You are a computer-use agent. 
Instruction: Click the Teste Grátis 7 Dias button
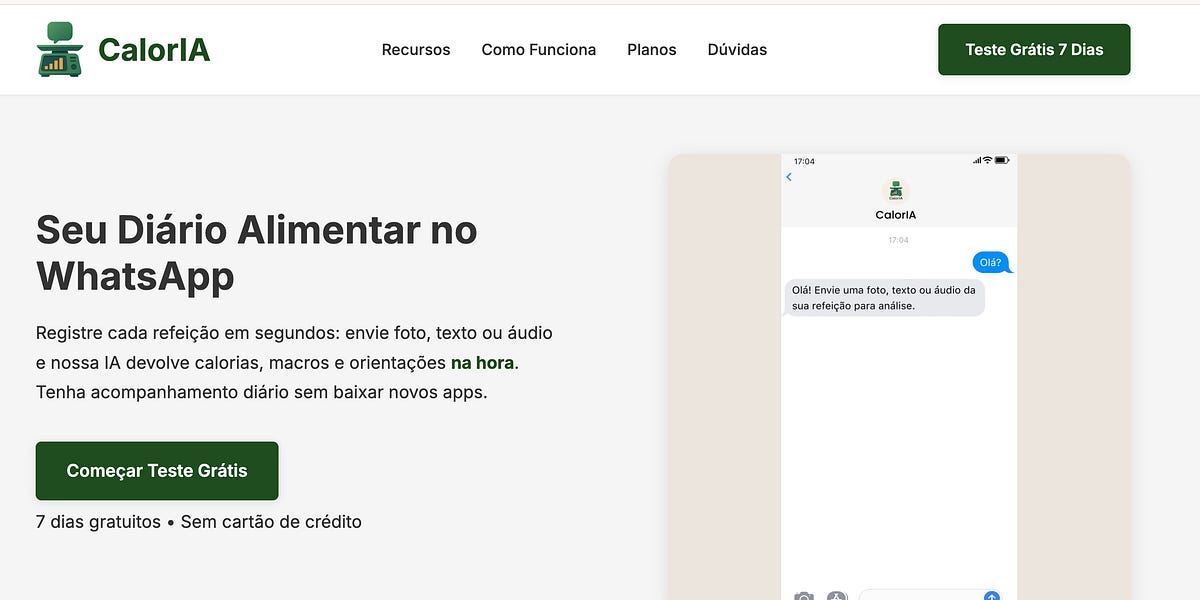[x=1034, y=50]
